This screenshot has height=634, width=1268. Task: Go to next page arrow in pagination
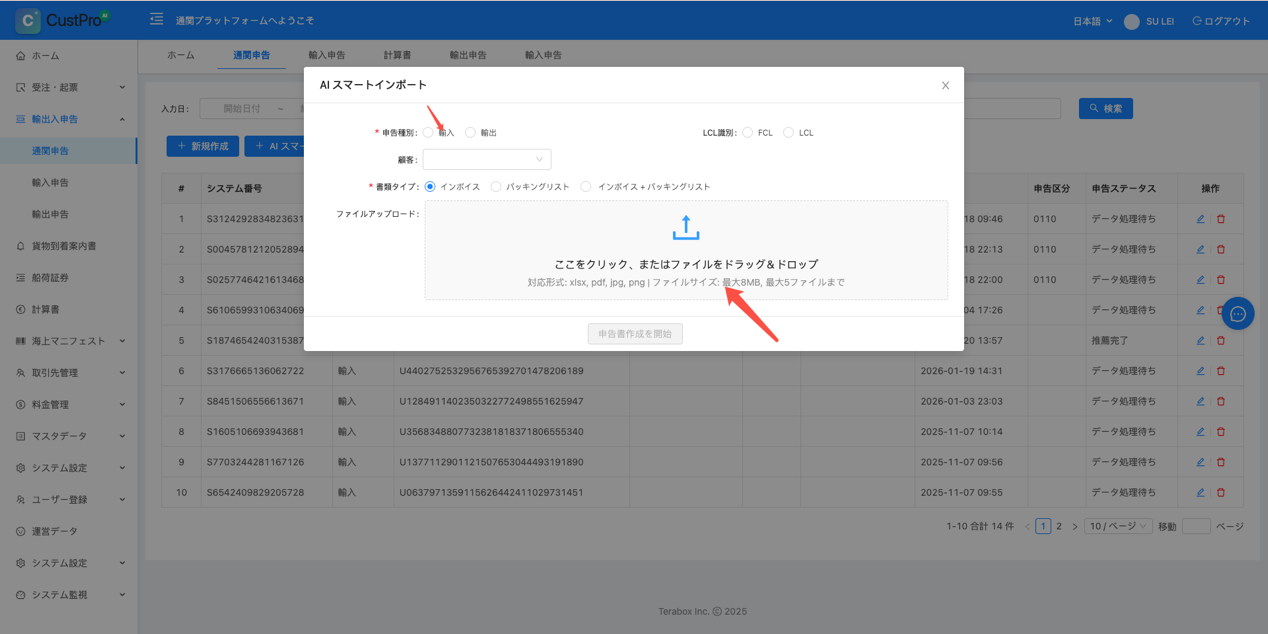(1075, 526)
